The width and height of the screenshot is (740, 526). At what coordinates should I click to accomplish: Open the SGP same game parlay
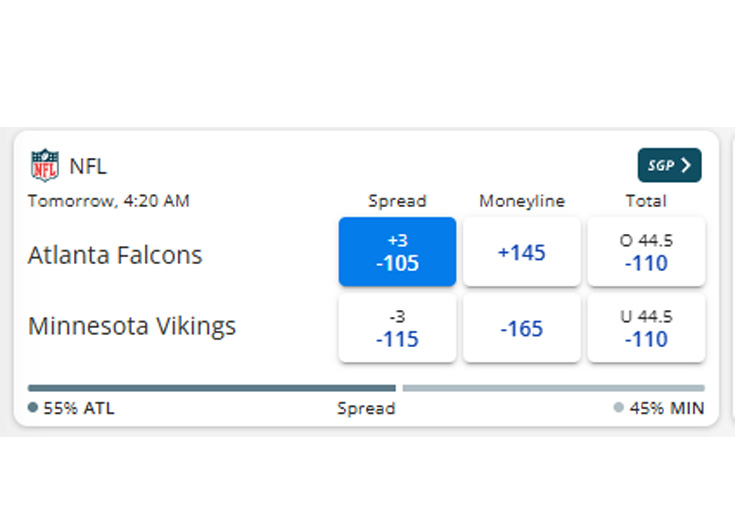(x=669, y=165)
